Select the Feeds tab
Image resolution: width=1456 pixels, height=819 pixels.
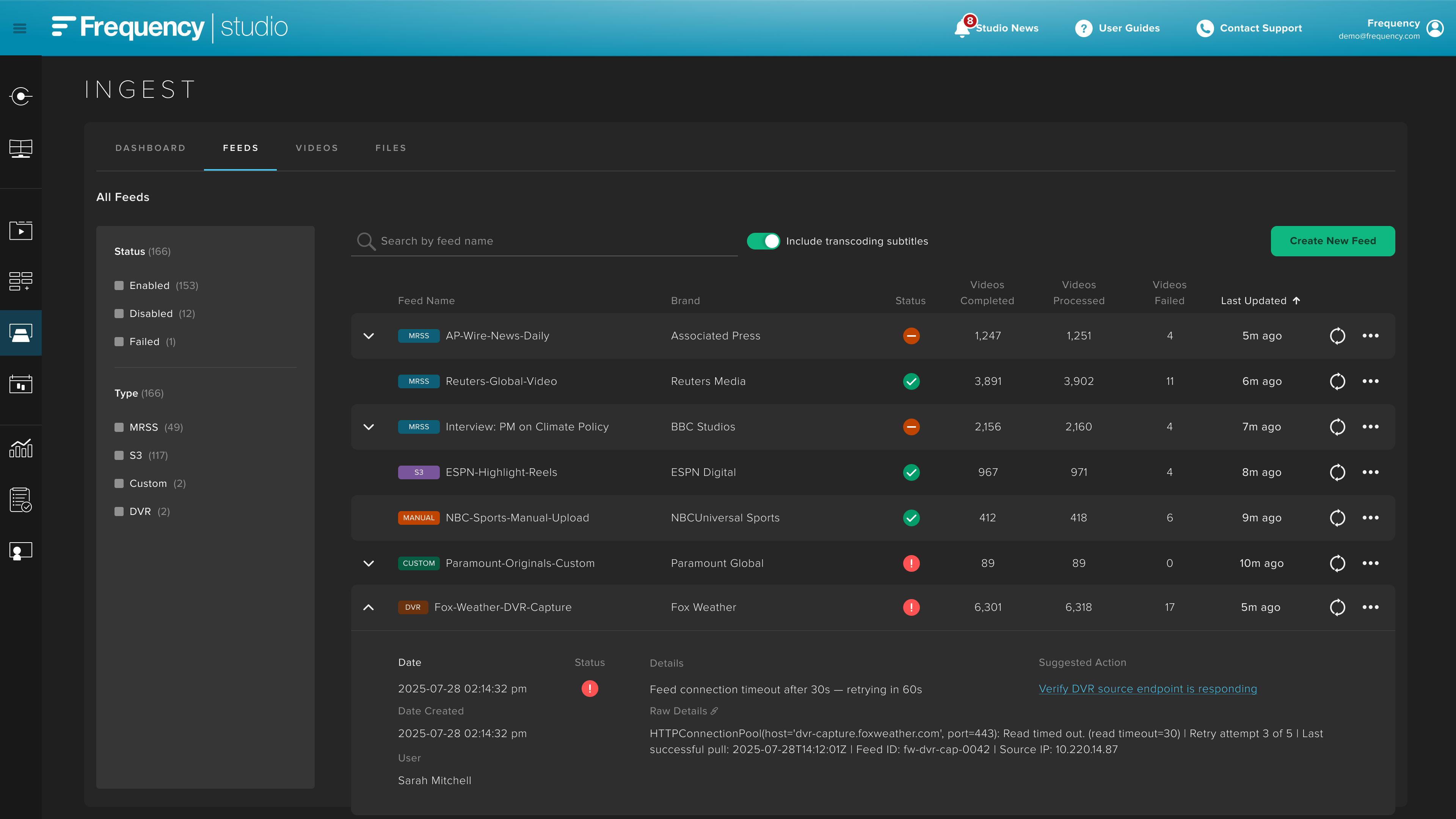241,148
